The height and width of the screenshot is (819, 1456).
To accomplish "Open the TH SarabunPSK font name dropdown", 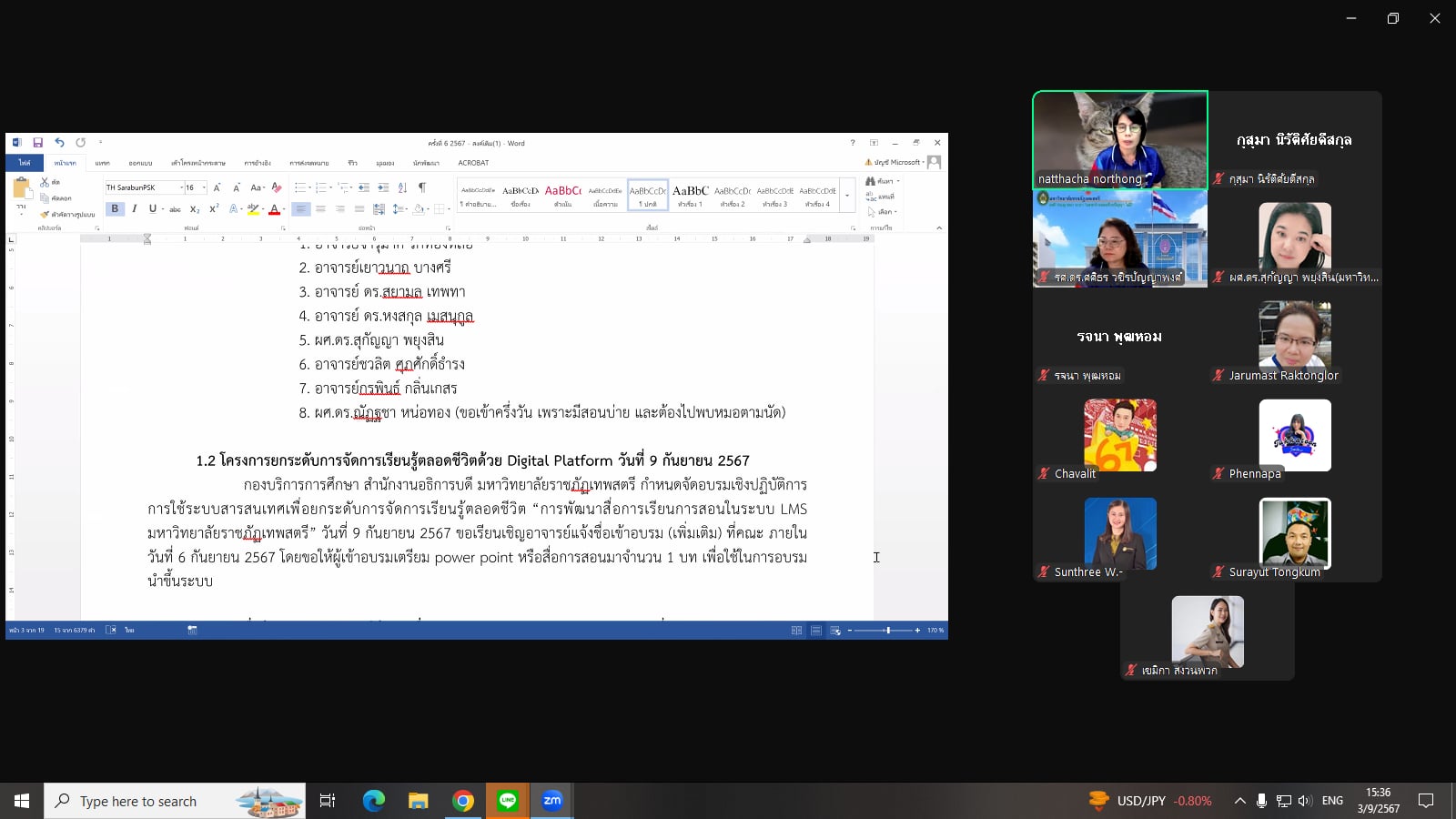I will tap(181, 187).
